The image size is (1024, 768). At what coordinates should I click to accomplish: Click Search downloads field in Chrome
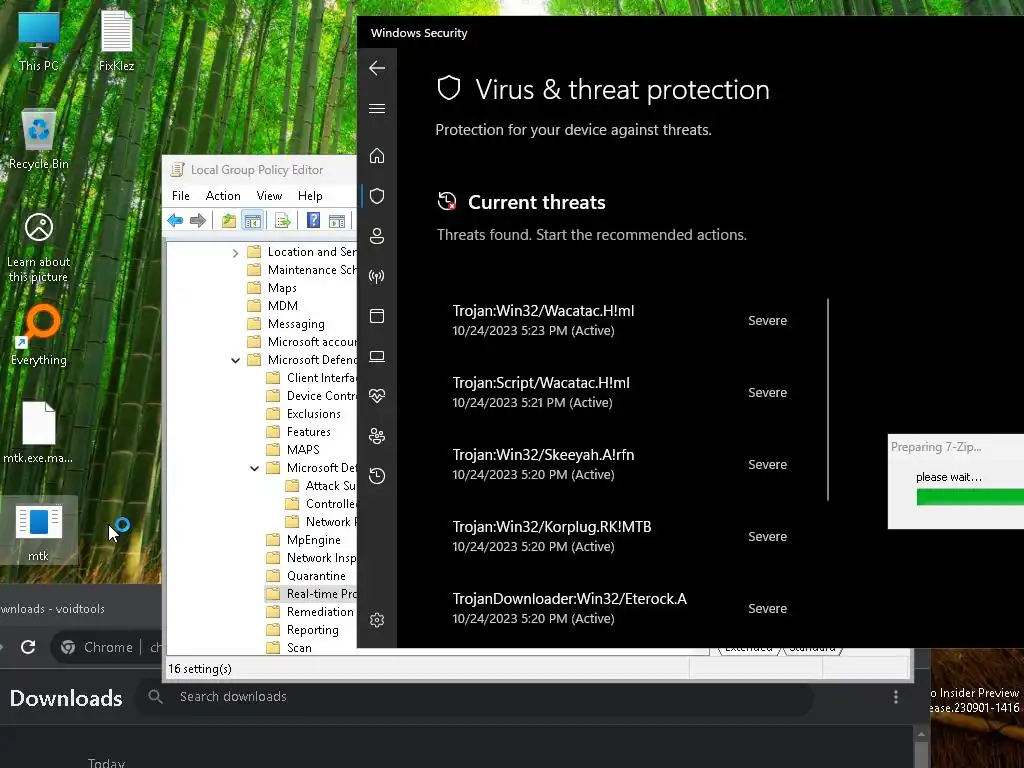tap(476, 697)
